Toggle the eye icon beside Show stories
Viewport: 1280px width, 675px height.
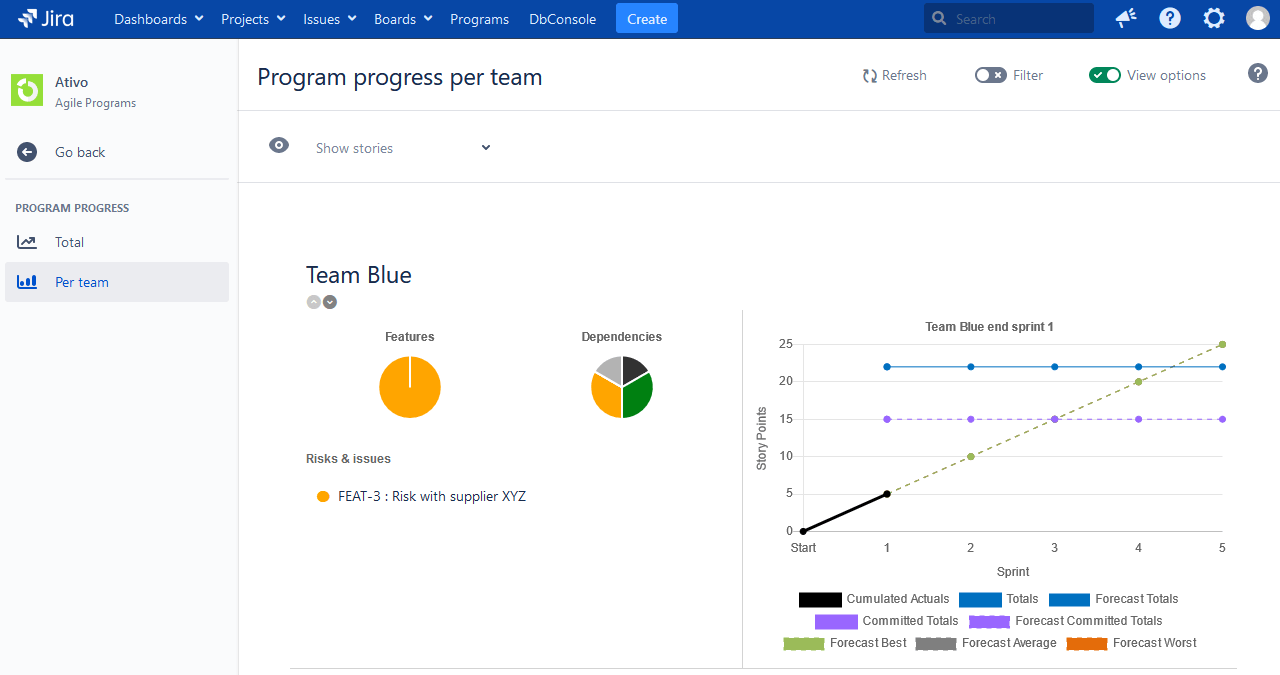[279, 145]
